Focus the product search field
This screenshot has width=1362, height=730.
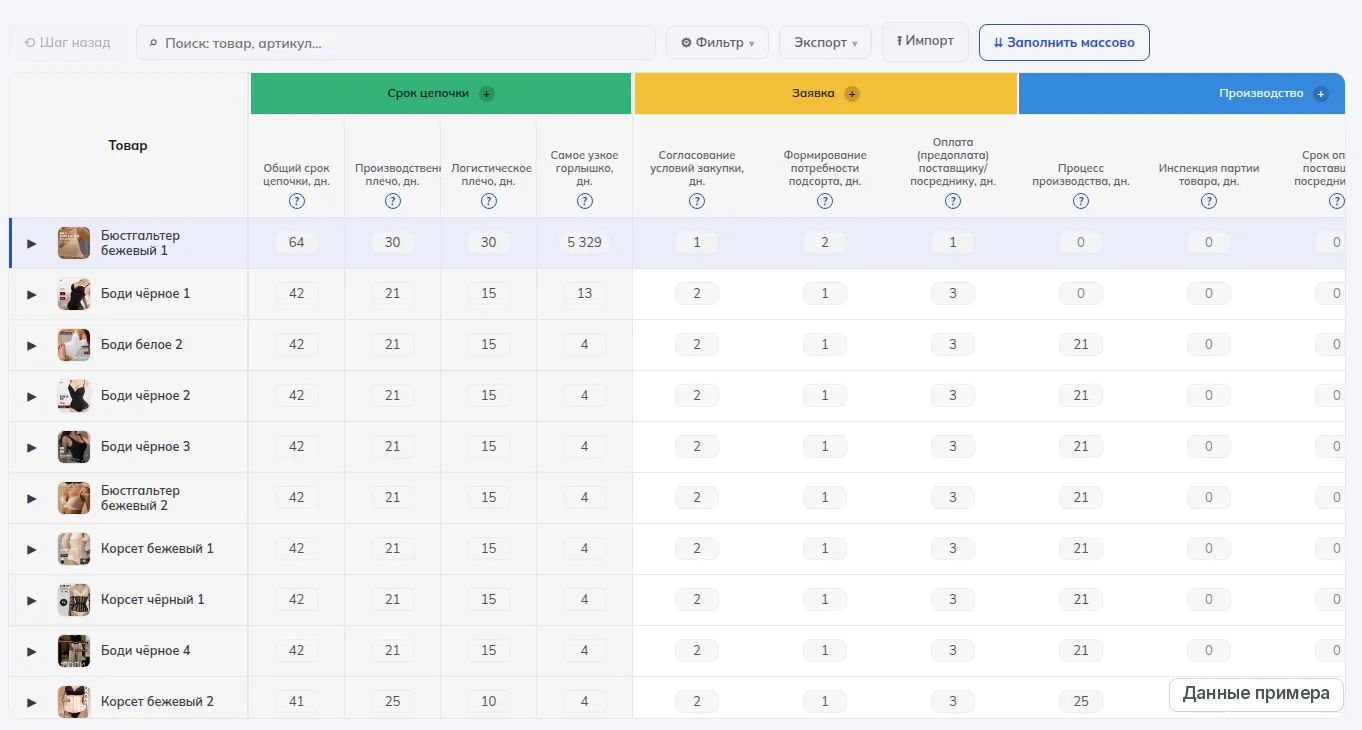(x=396, y=43)
